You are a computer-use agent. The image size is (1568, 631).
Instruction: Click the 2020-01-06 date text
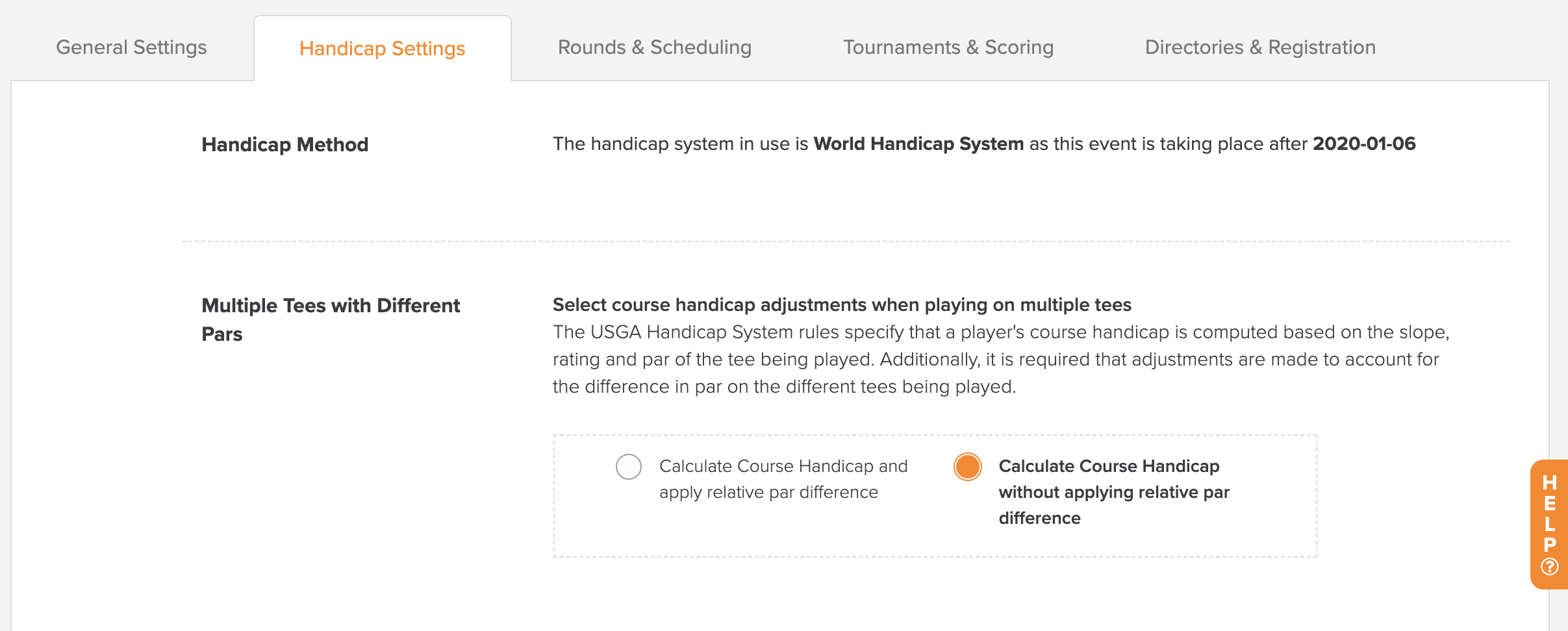pos(1364,143)
